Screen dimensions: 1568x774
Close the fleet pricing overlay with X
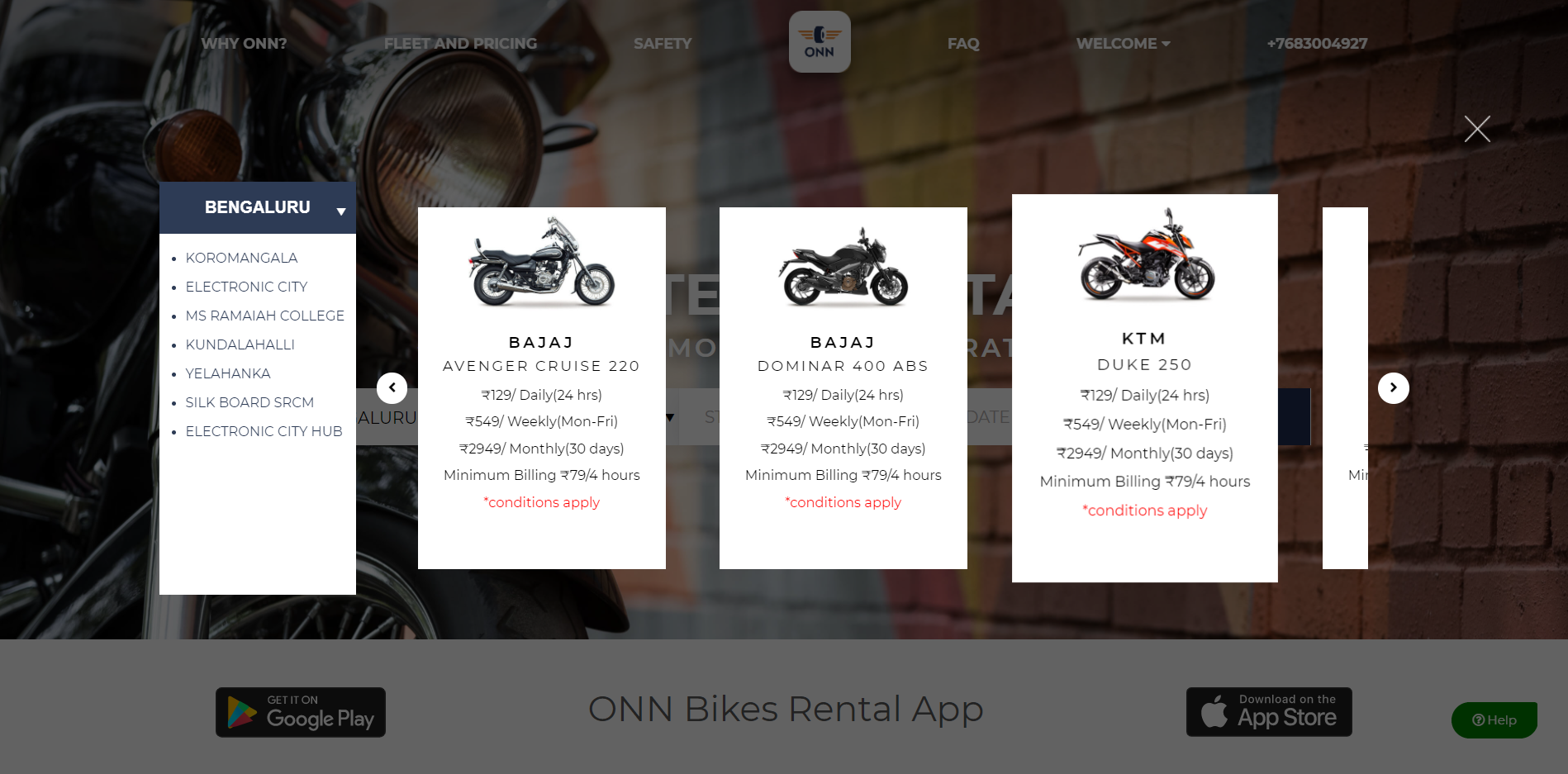(x=1477, y=129)
